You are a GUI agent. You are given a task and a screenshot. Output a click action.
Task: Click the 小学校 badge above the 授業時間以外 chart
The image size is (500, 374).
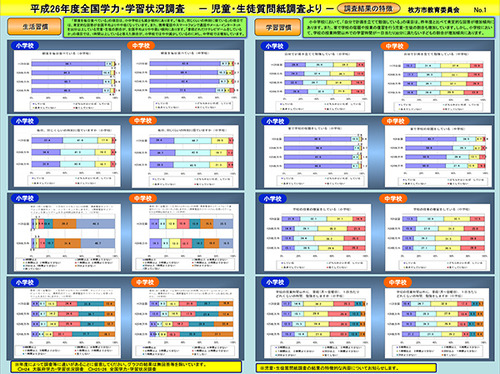click(275, 282)
